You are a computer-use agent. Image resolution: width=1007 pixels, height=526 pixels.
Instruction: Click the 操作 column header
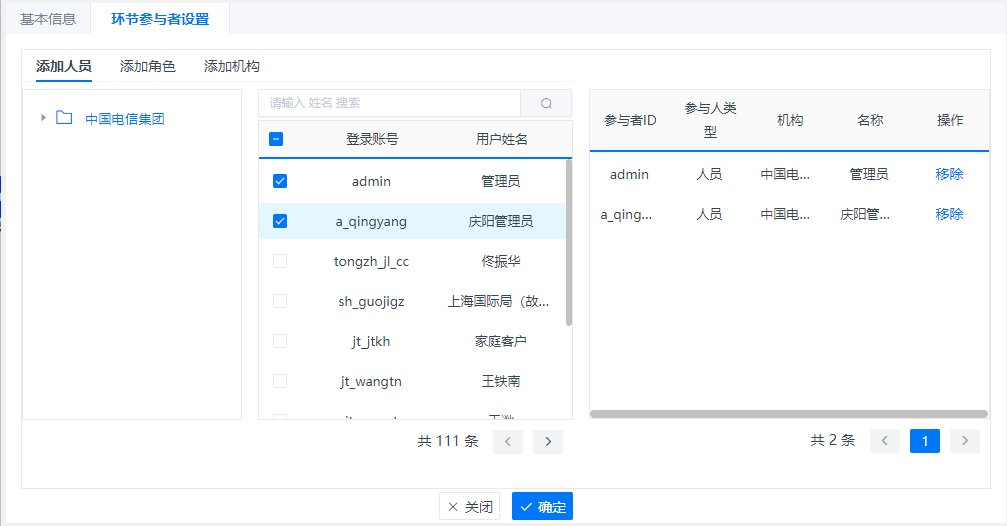click(x=950, y=120)
